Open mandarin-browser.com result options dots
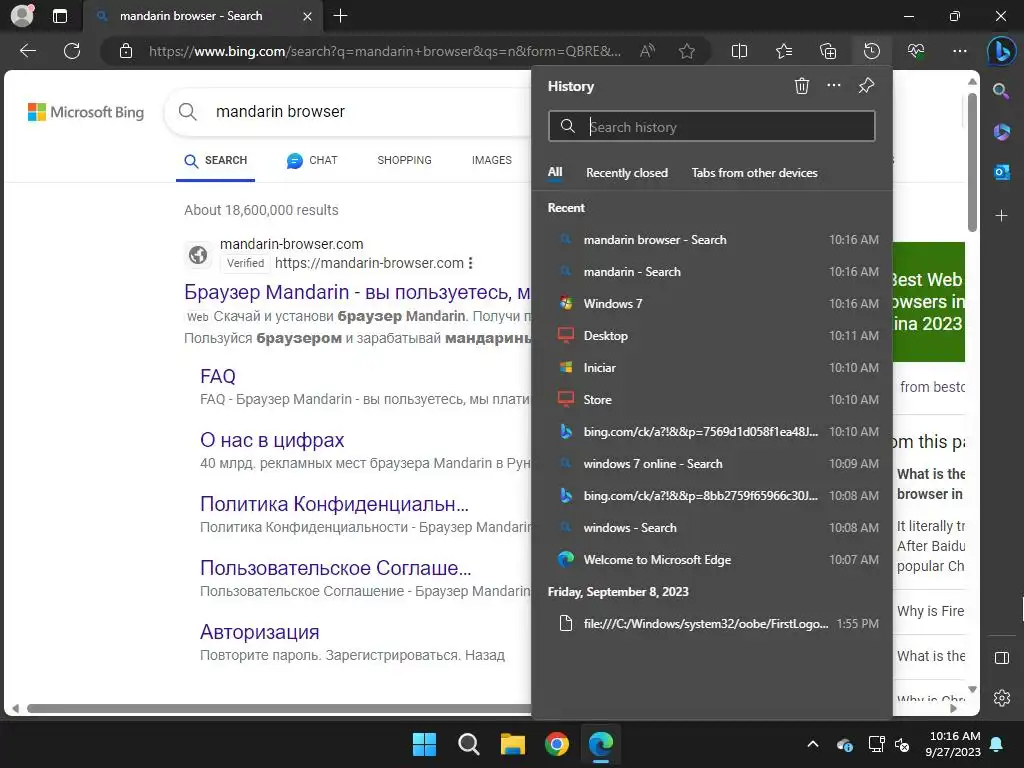Image resolution: width=1024 pixels, height=768 pixels. (470, 263)
